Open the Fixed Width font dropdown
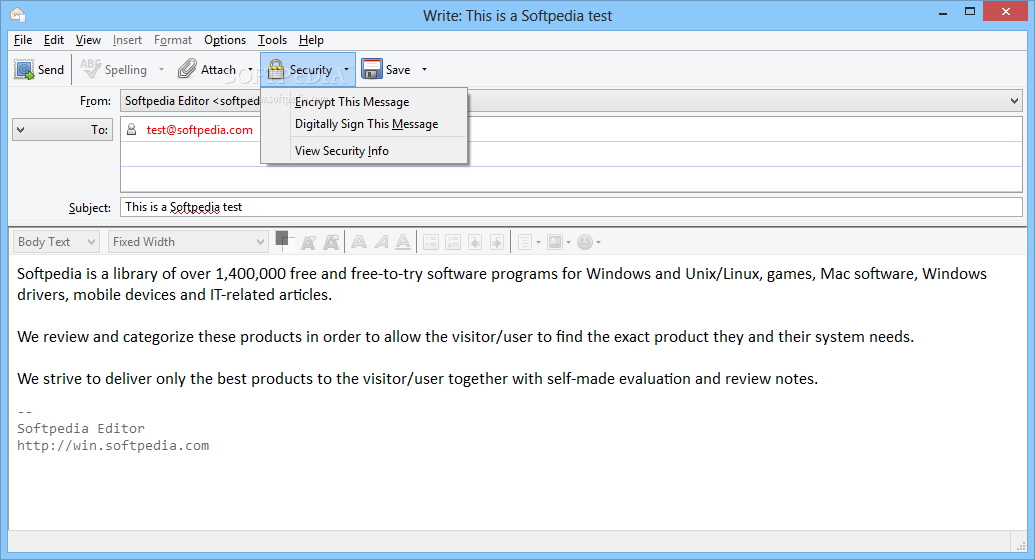The image size is (1035, 560). pos(188,242)
